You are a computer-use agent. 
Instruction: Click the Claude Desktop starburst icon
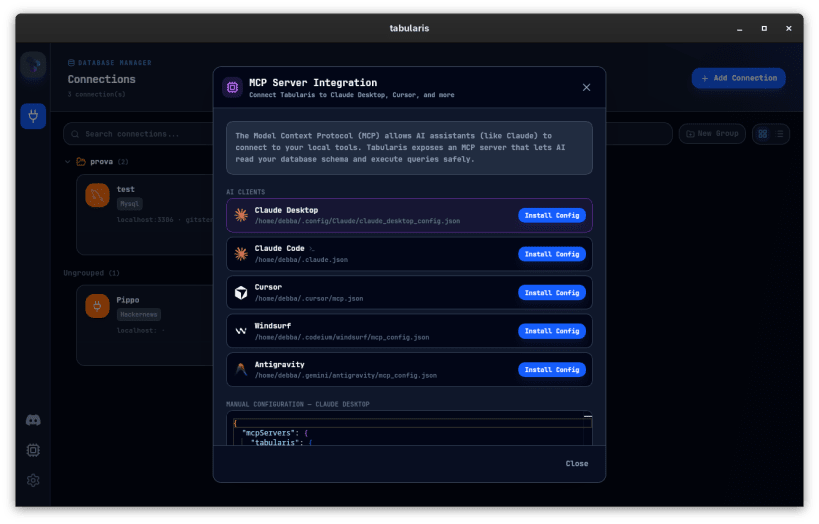241,215
